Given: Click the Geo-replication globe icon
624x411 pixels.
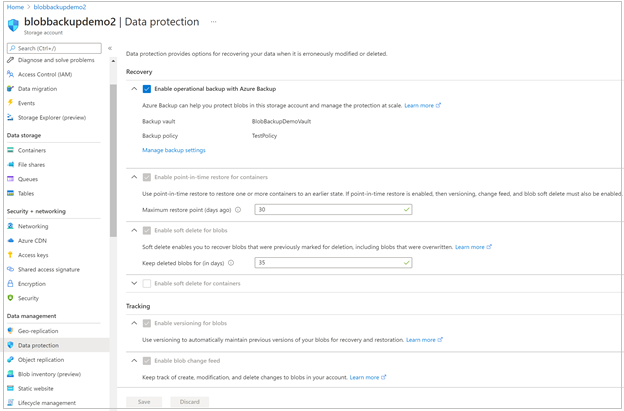Looking at the screenshot, I should [x=10, y=331].
